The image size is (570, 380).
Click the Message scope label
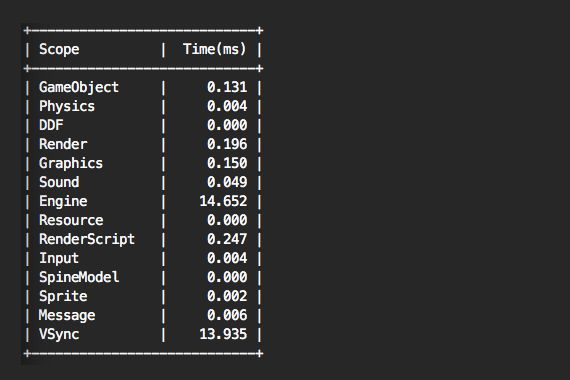point(67,316)
